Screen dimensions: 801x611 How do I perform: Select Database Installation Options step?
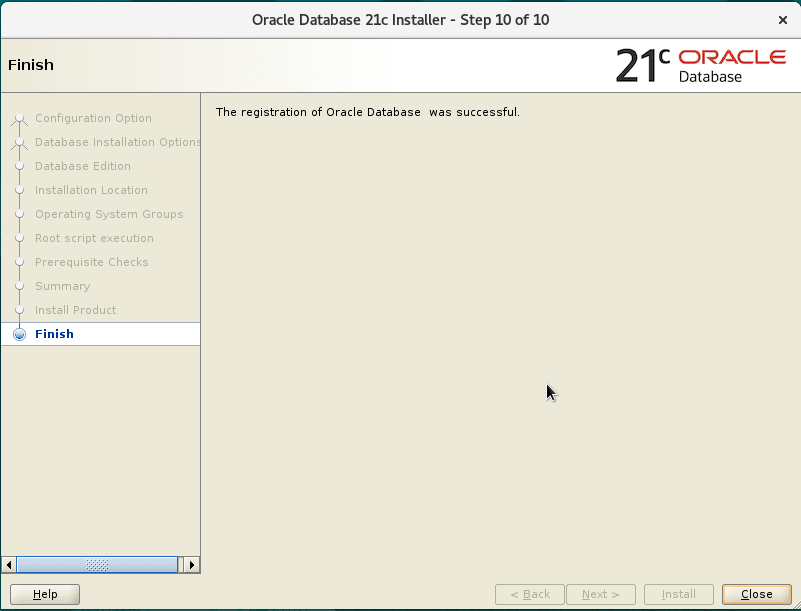click(x=117, y=142)
